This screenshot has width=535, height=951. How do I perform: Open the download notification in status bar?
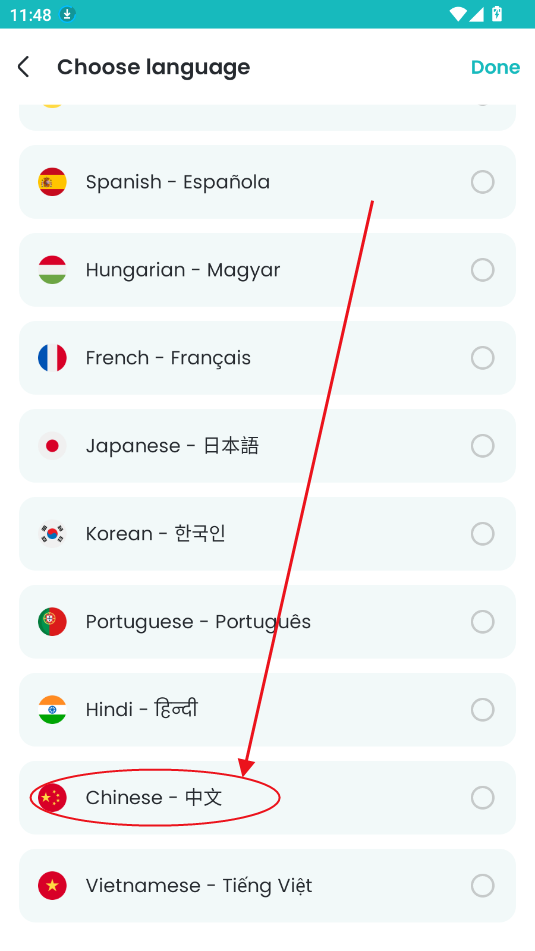[67, 14]
